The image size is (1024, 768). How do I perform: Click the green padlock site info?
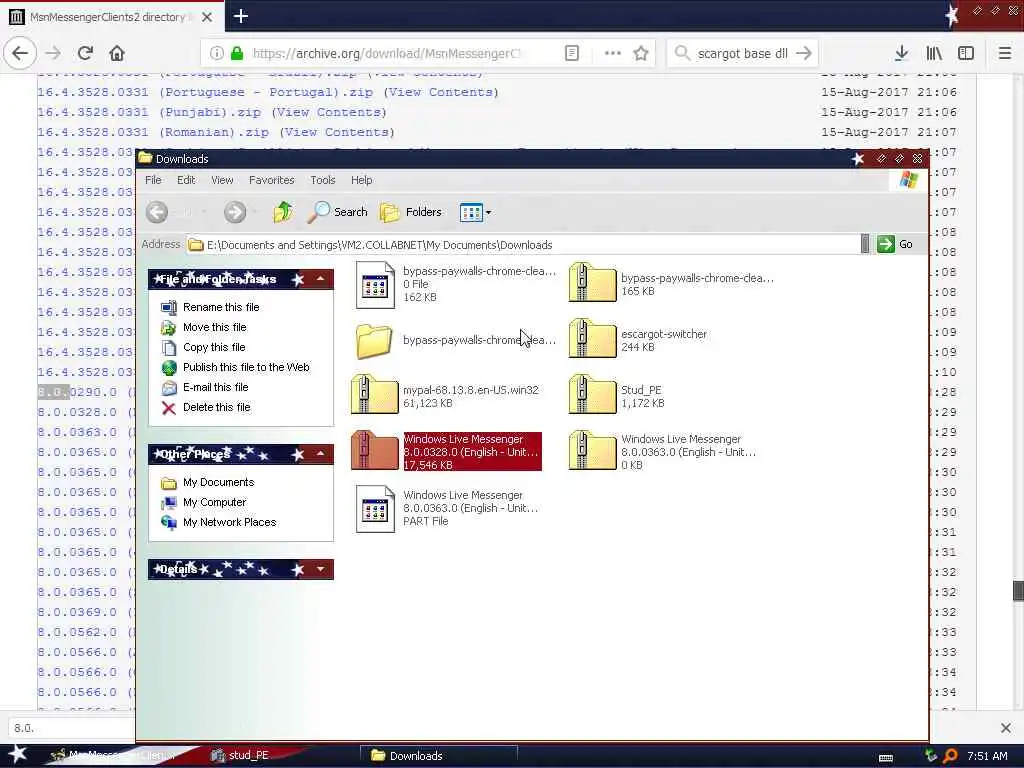click(x=237, y=54)
